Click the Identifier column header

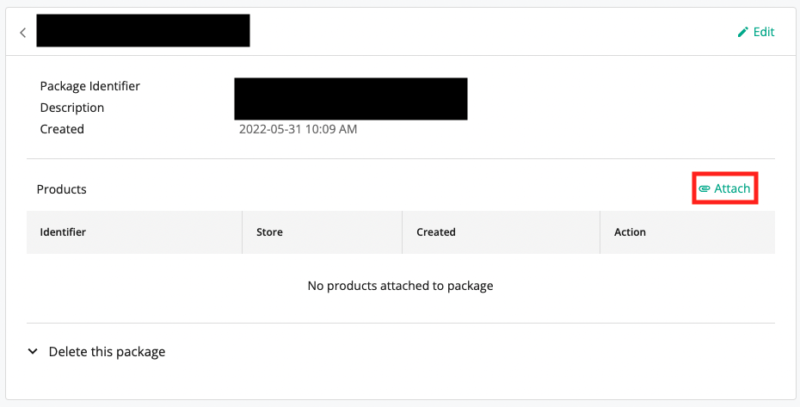[63, 232]
